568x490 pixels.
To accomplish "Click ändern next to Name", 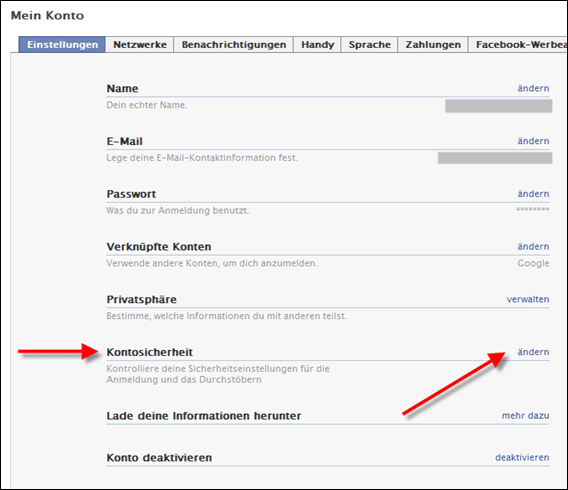I will [x=533, y=88].
